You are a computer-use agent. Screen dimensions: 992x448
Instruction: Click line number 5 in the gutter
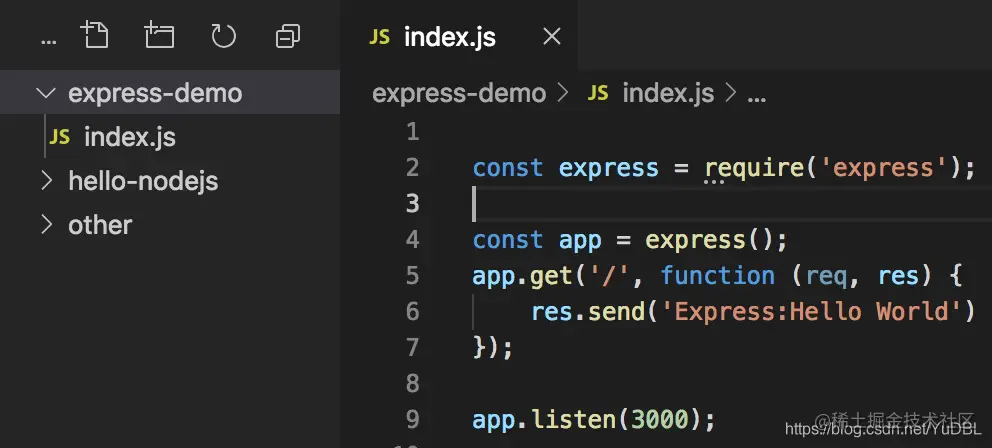(412, 277)
